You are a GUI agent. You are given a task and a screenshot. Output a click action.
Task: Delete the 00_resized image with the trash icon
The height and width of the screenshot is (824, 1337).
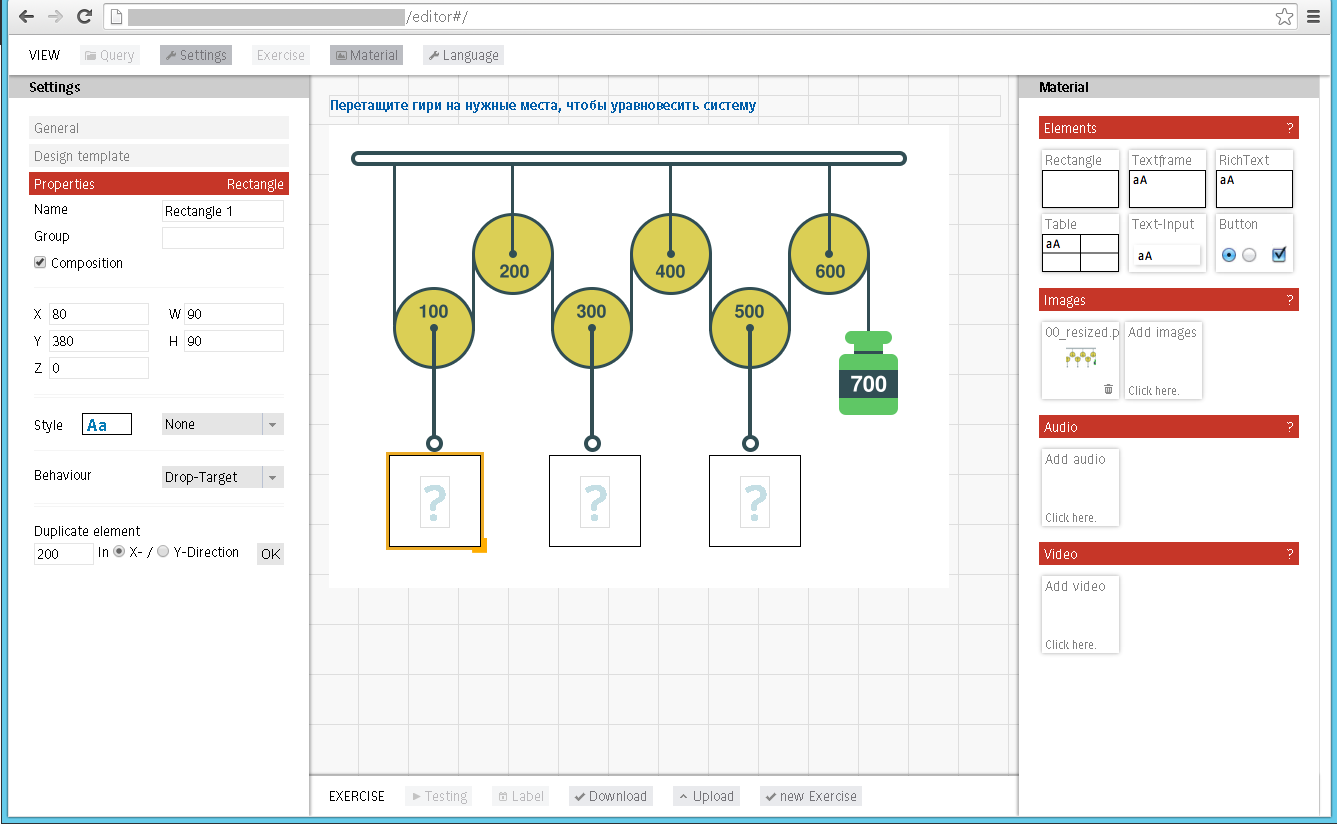(1108, 389)
